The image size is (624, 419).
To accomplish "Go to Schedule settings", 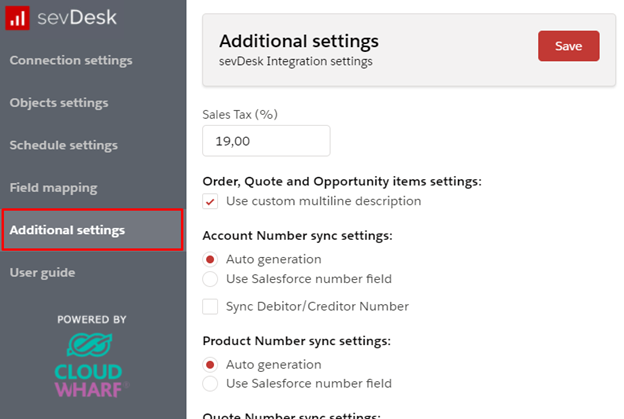I will tap(64, 145).
